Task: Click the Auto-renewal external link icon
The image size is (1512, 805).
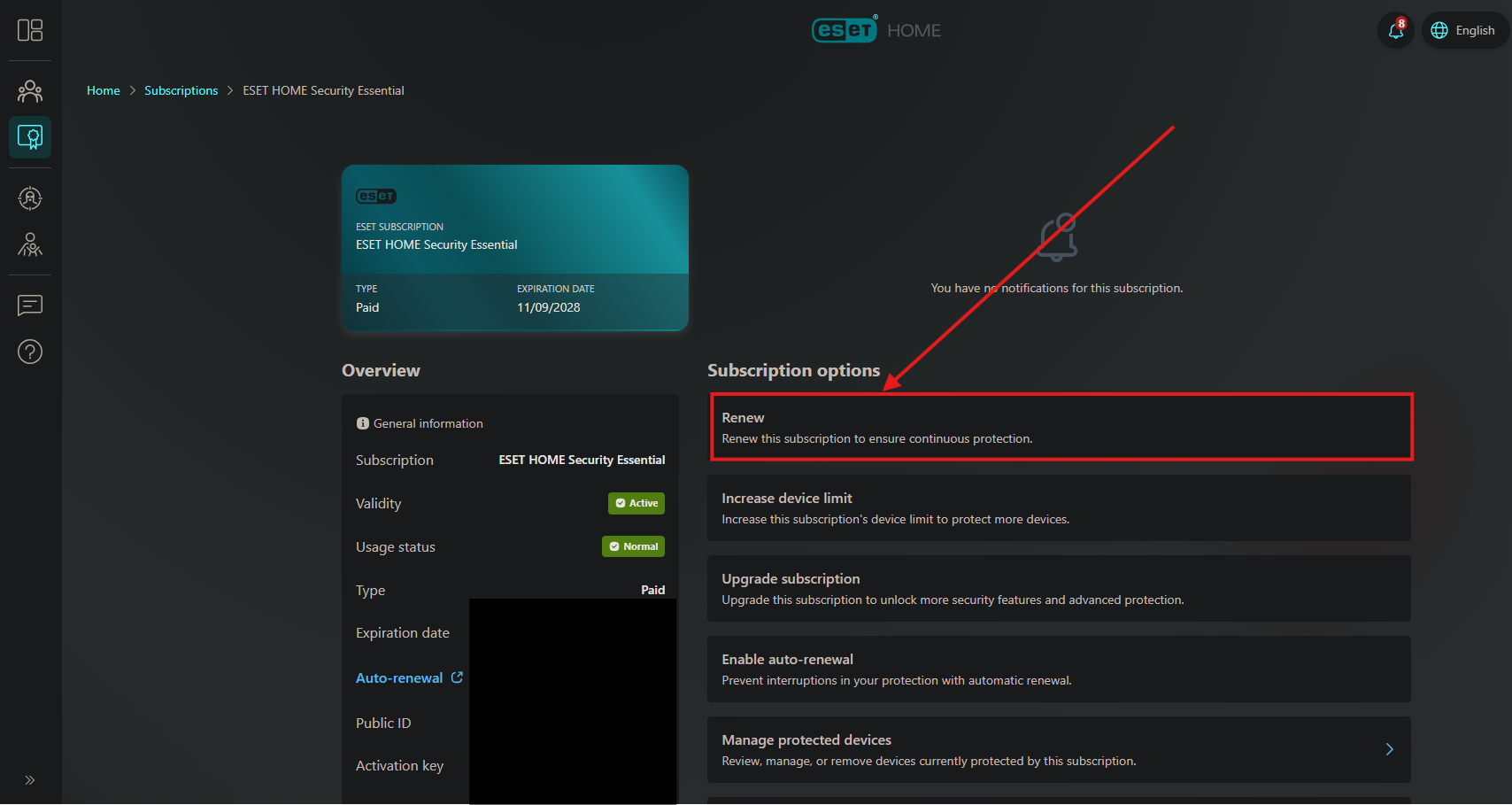Action: (457, 677)
